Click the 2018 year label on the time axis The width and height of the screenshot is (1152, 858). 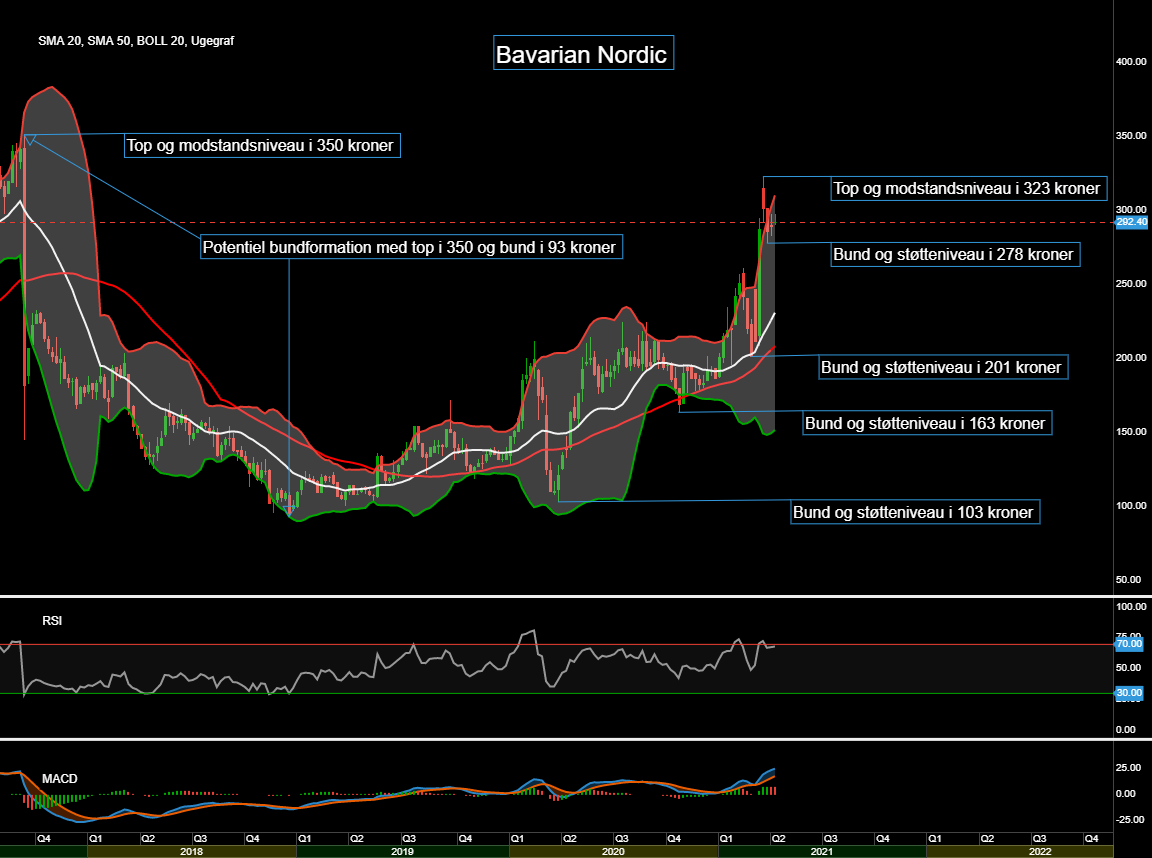point(192,852)
